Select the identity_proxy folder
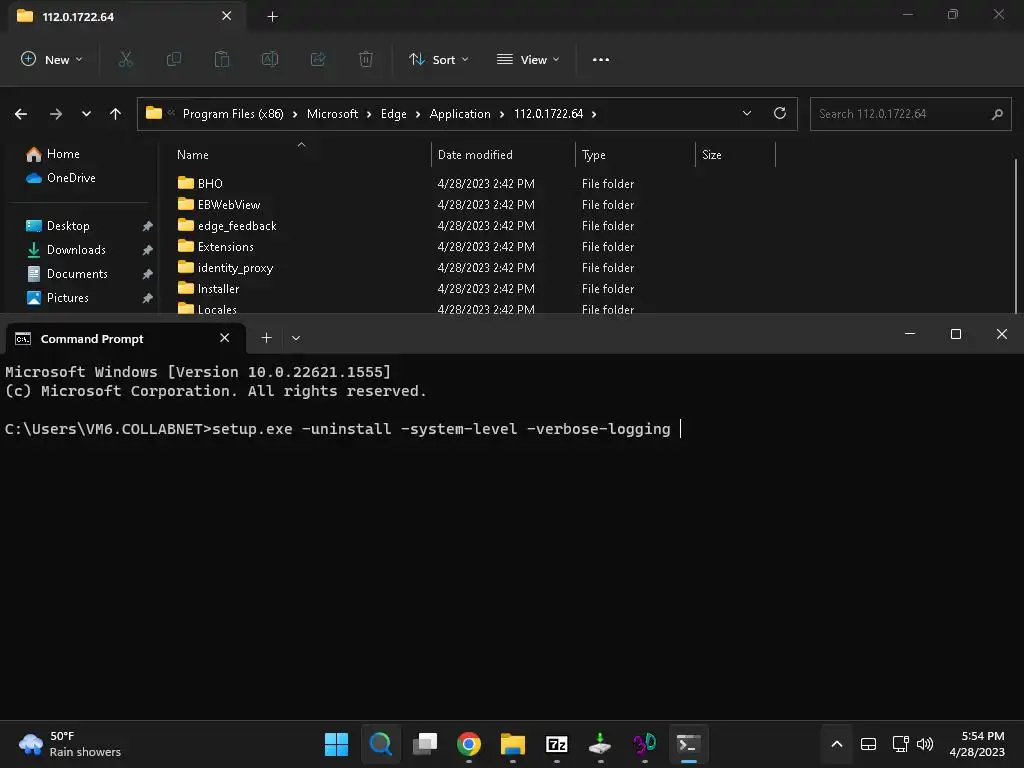Viewport: 1024px width, 768px height. 225,267
